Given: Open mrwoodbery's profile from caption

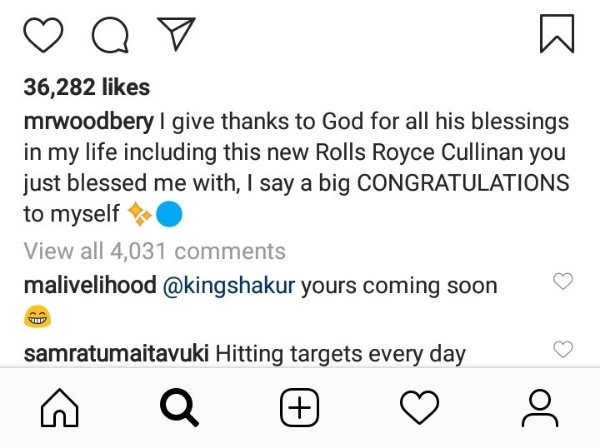Looking at the screenshot, I should coord(89,122).
